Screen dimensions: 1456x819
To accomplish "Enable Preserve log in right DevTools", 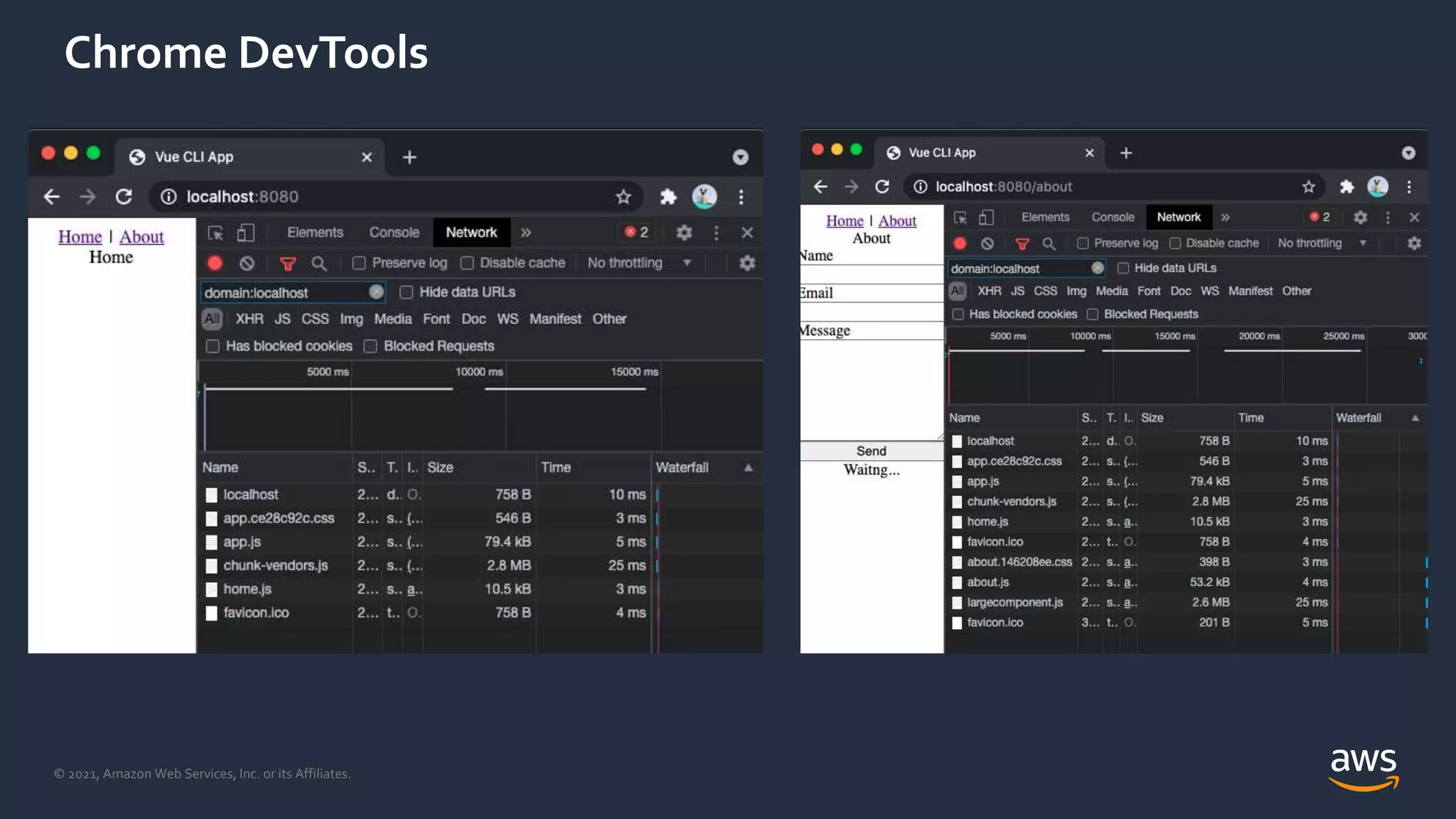I will [1083, 243].
